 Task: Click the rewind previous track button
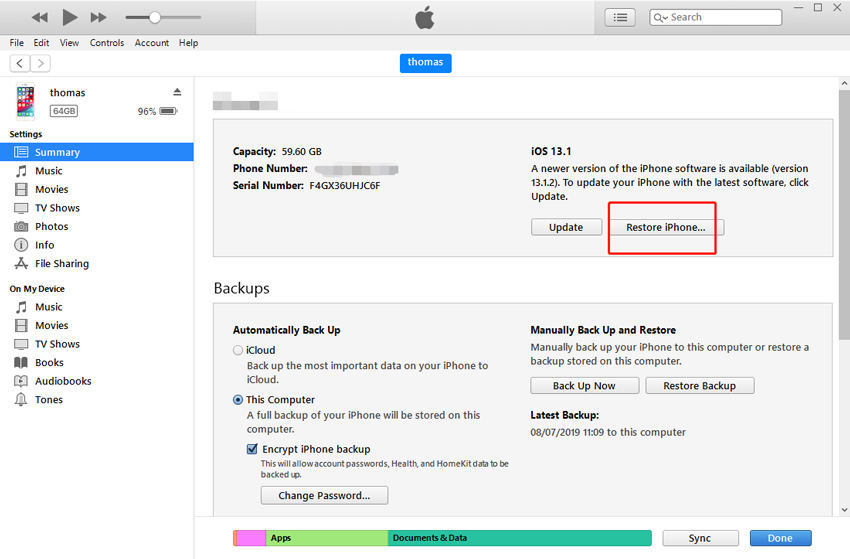click(x=40, y=17)
